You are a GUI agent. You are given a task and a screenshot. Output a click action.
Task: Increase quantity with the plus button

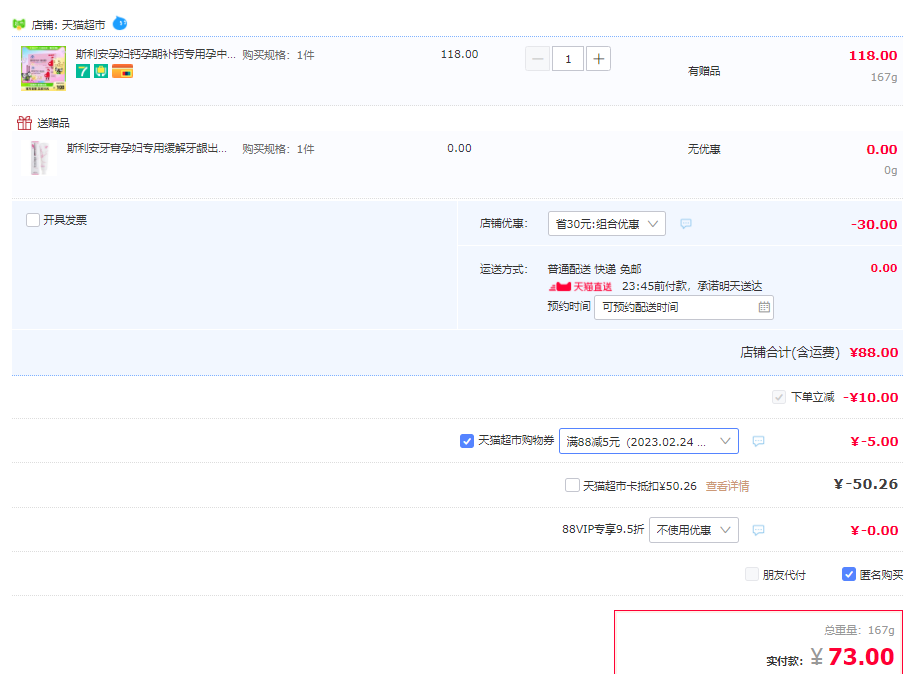[x=598, y=59]
